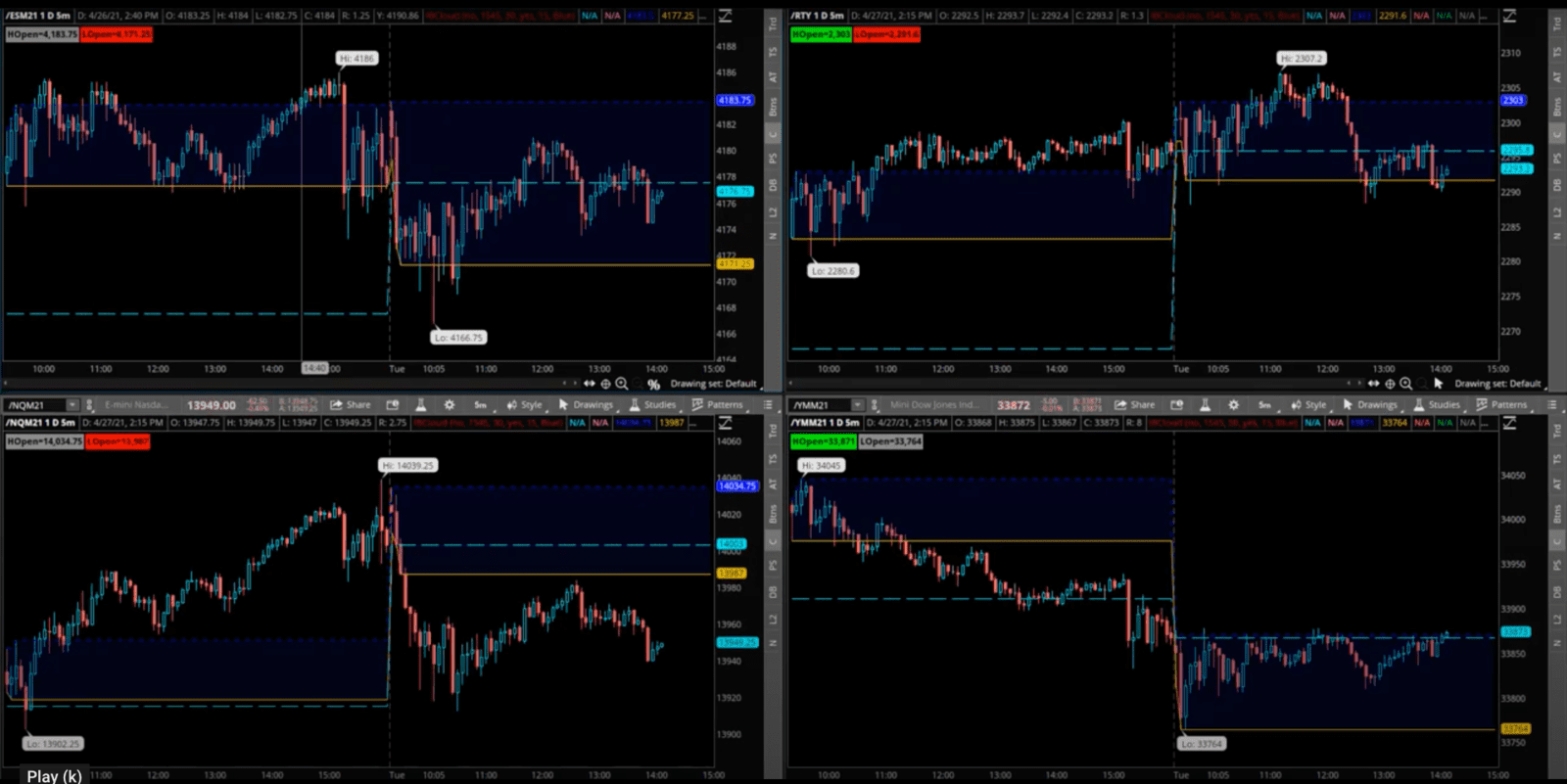Screen dimensions: 1567x784
Task: Open chart settings gear in the /NQM21 toolbar
Action: coord(450,405)
